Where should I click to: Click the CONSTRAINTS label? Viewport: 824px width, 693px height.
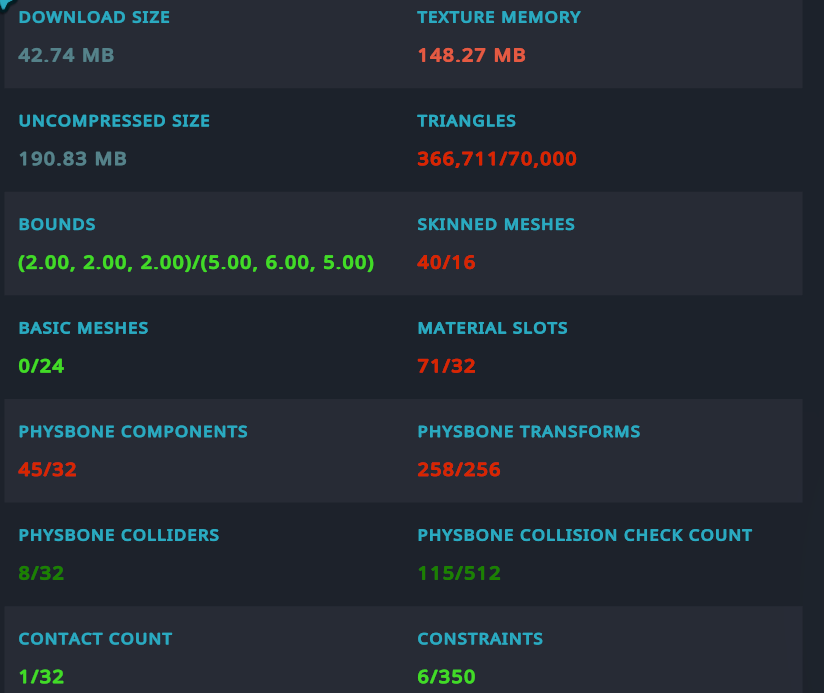pos(480,638)
